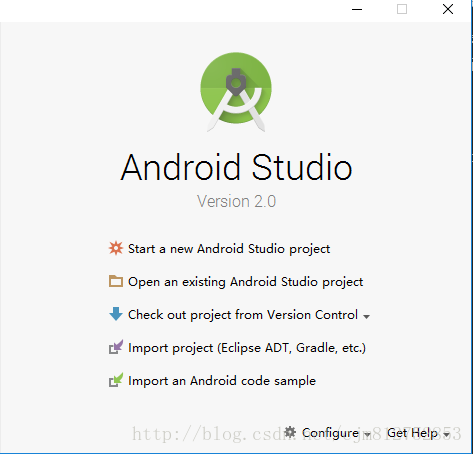Screen dimensions: 473x454
Task: Open an existing Android Studio project
Action: 245,282
